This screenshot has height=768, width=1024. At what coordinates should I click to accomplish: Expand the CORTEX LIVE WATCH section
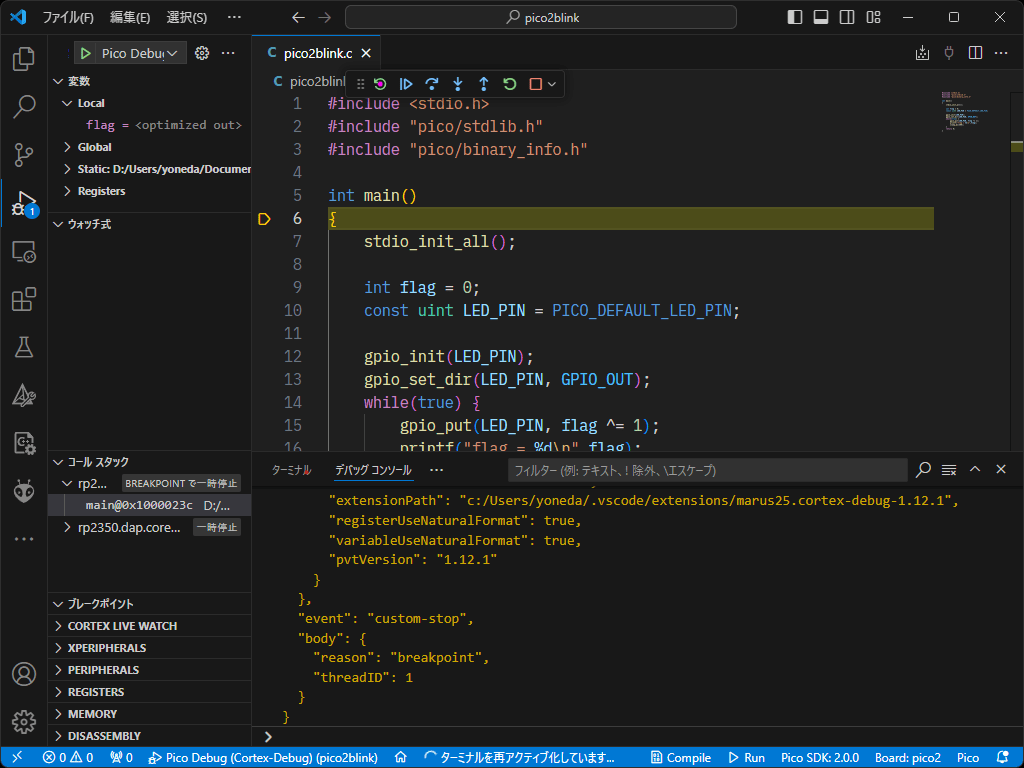click(150, 626)
